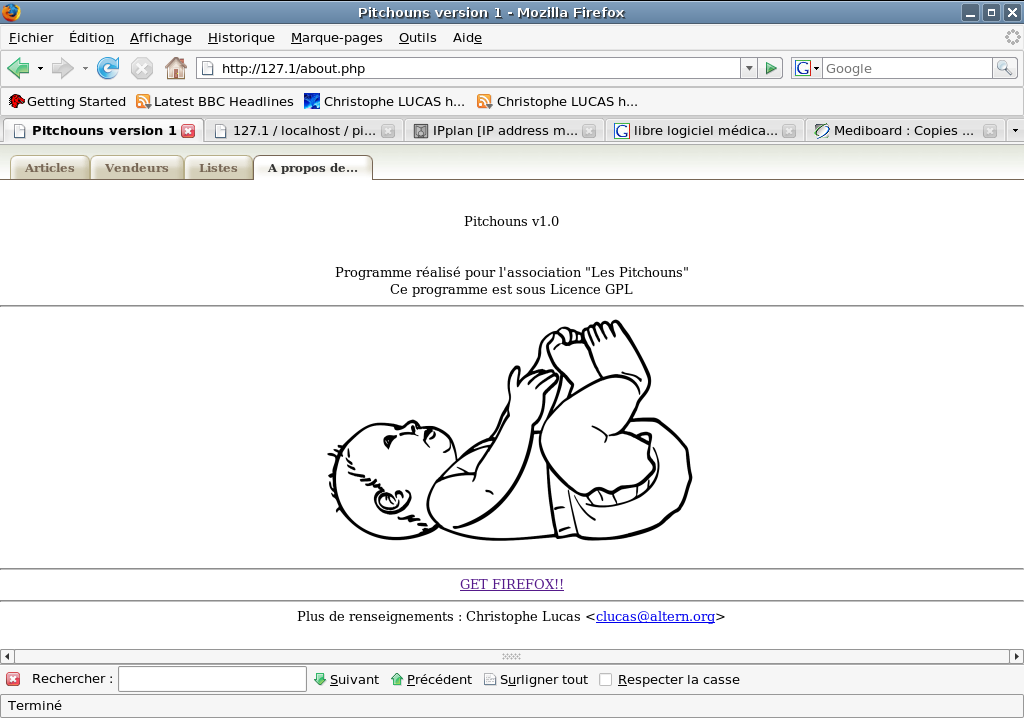
Task: Click the clucas@altern.org email link
Action: coord(655,616)
